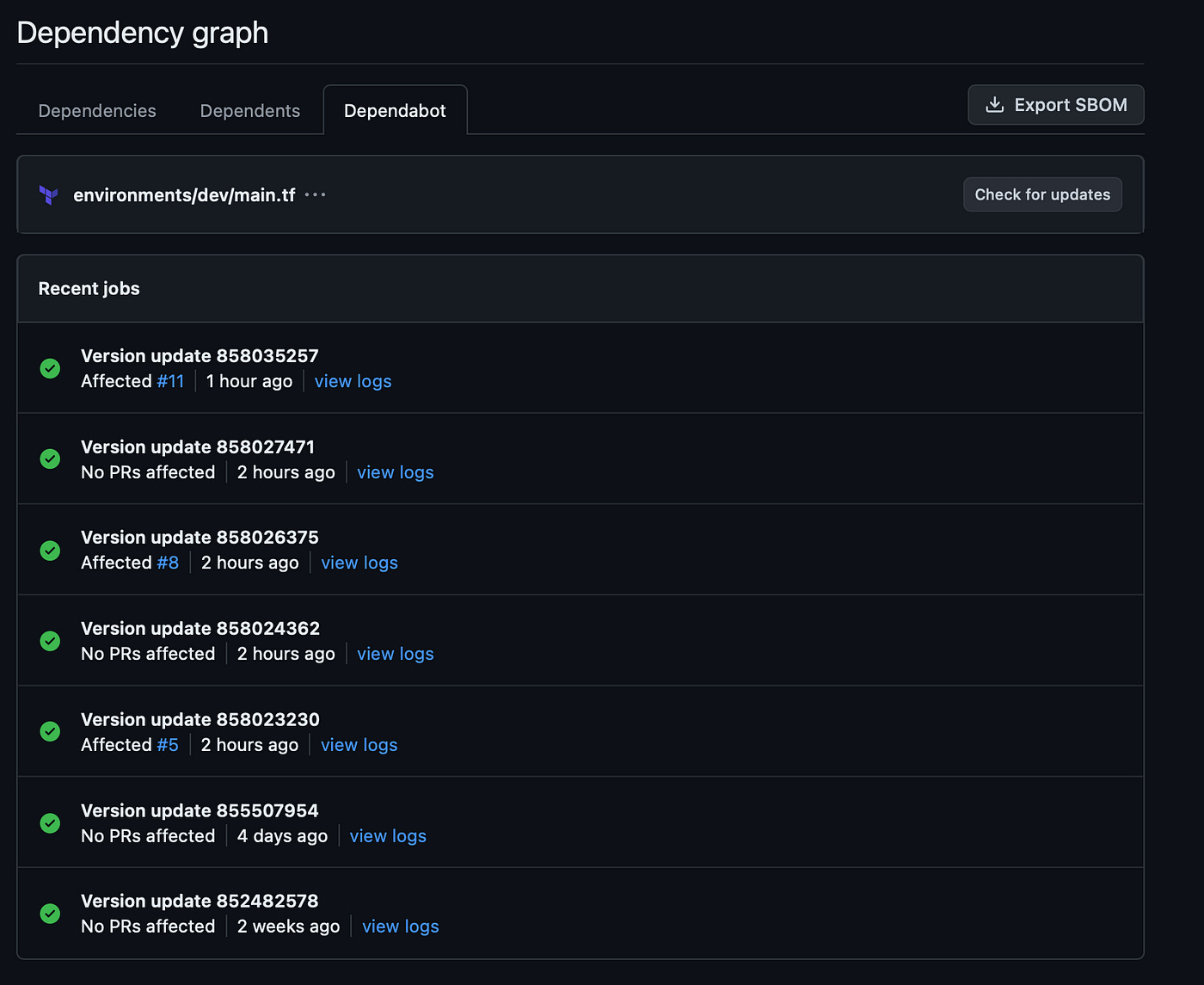Click the title Version update 858027471
The width and height of the screenshot is (1204, 985).
pos(198,447)
